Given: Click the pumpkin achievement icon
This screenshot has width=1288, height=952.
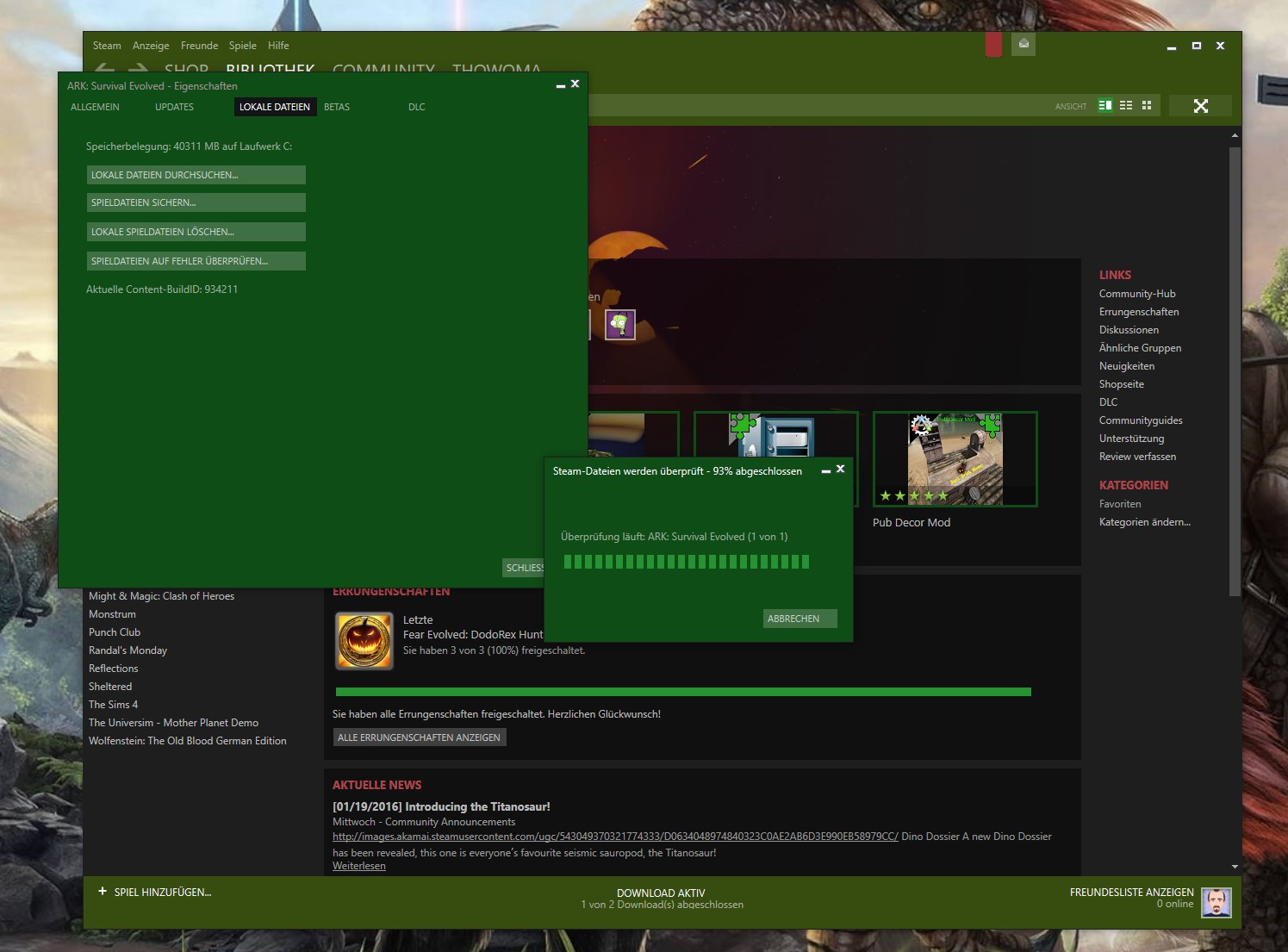Looking at the screenshot, I should click(x=364, y=641).
